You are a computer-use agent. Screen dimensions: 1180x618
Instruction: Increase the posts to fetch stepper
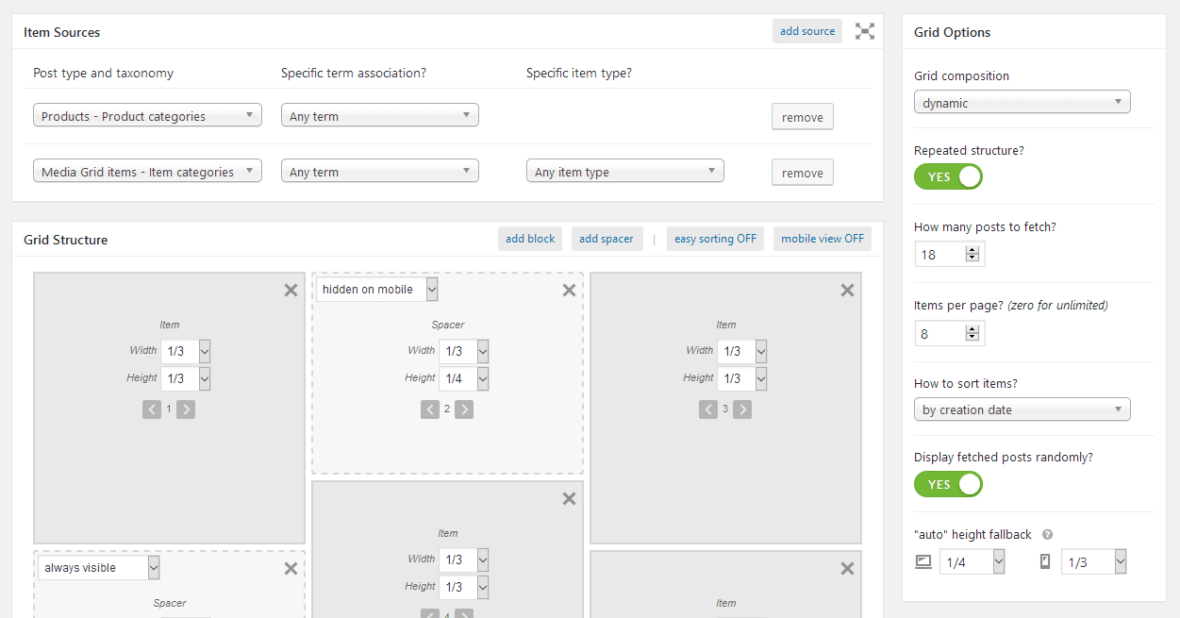(972, 250)
